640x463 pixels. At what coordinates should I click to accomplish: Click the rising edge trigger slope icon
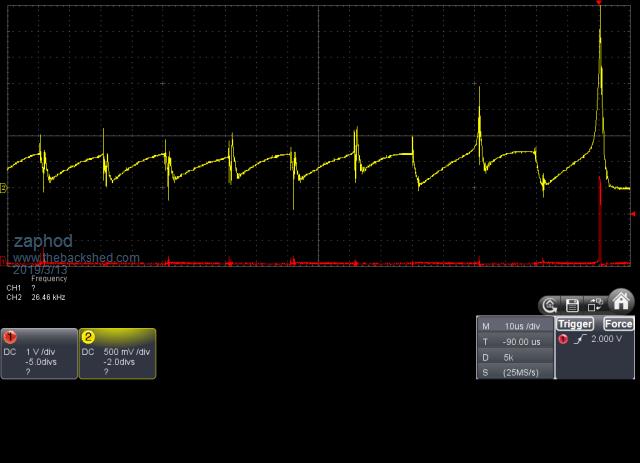tap(578, 340)
